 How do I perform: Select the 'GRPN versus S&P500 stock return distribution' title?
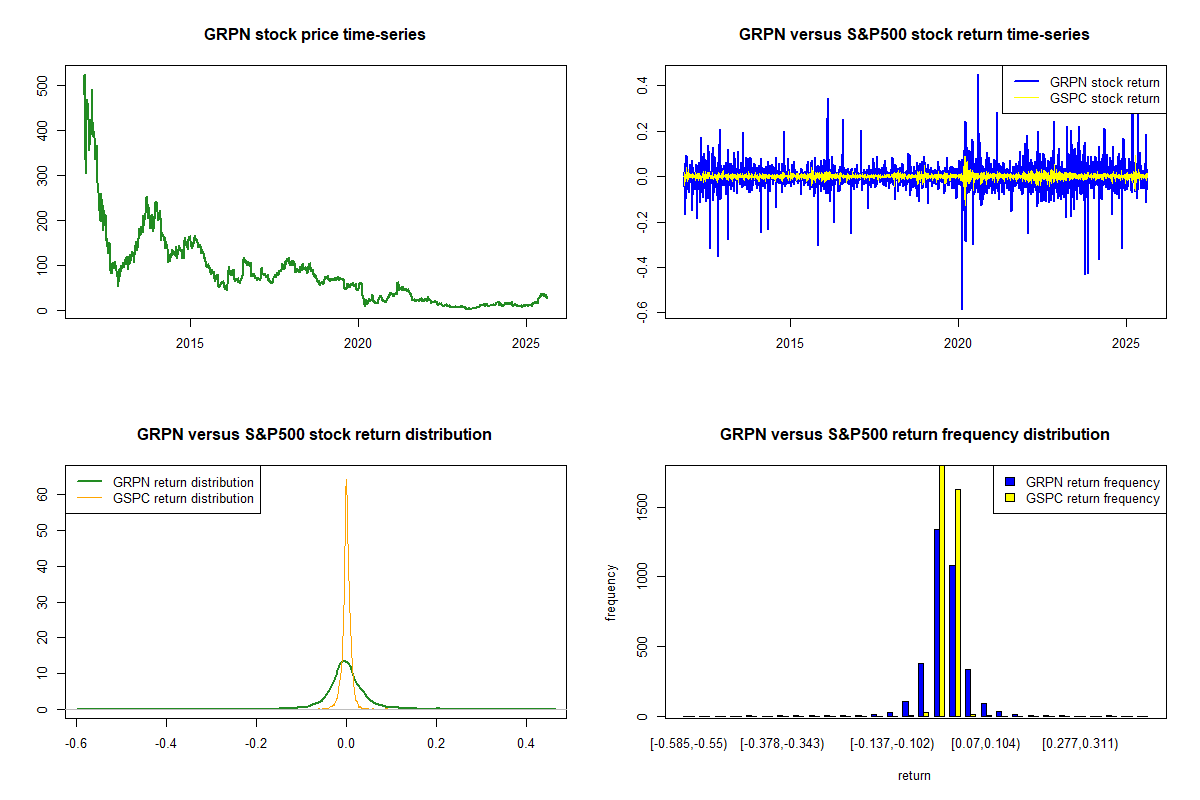coord(314,435)
